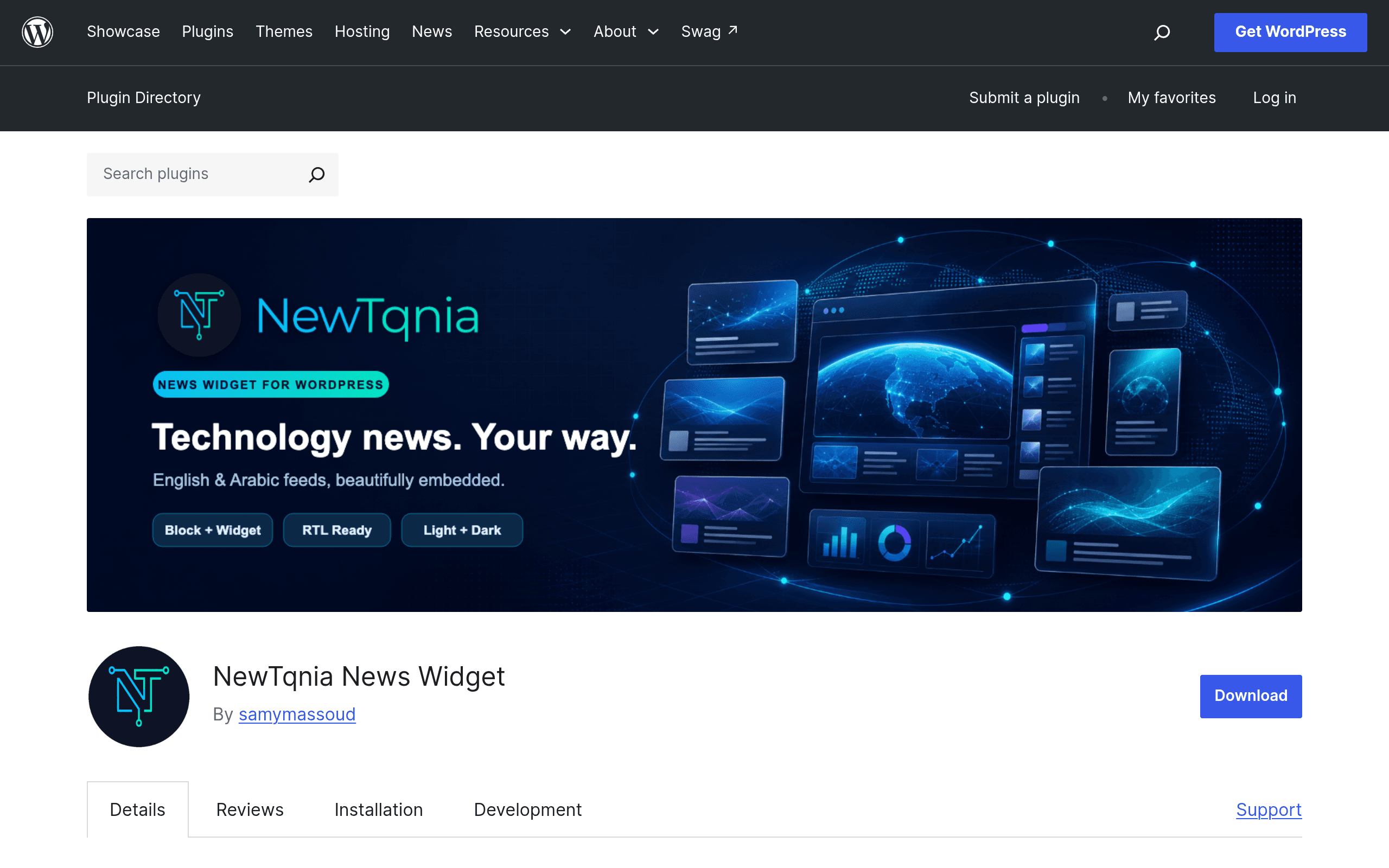Open the Hosting menu item
The width and height of the screenshot is (1389, 868).
(x=362, y=31)
